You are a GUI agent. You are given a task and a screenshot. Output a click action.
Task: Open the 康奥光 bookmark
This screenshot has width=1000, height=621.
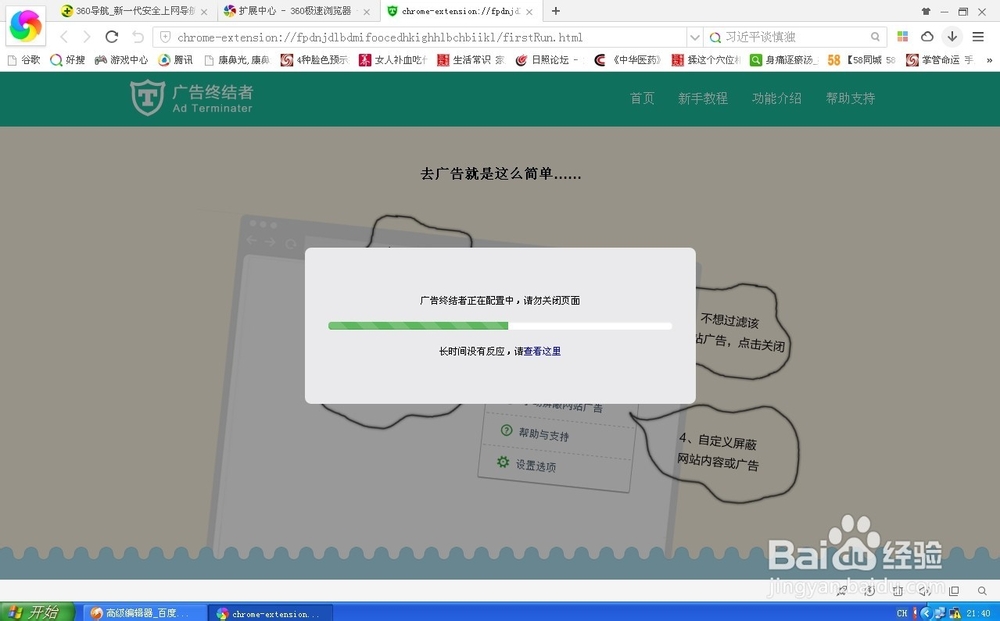237,60
